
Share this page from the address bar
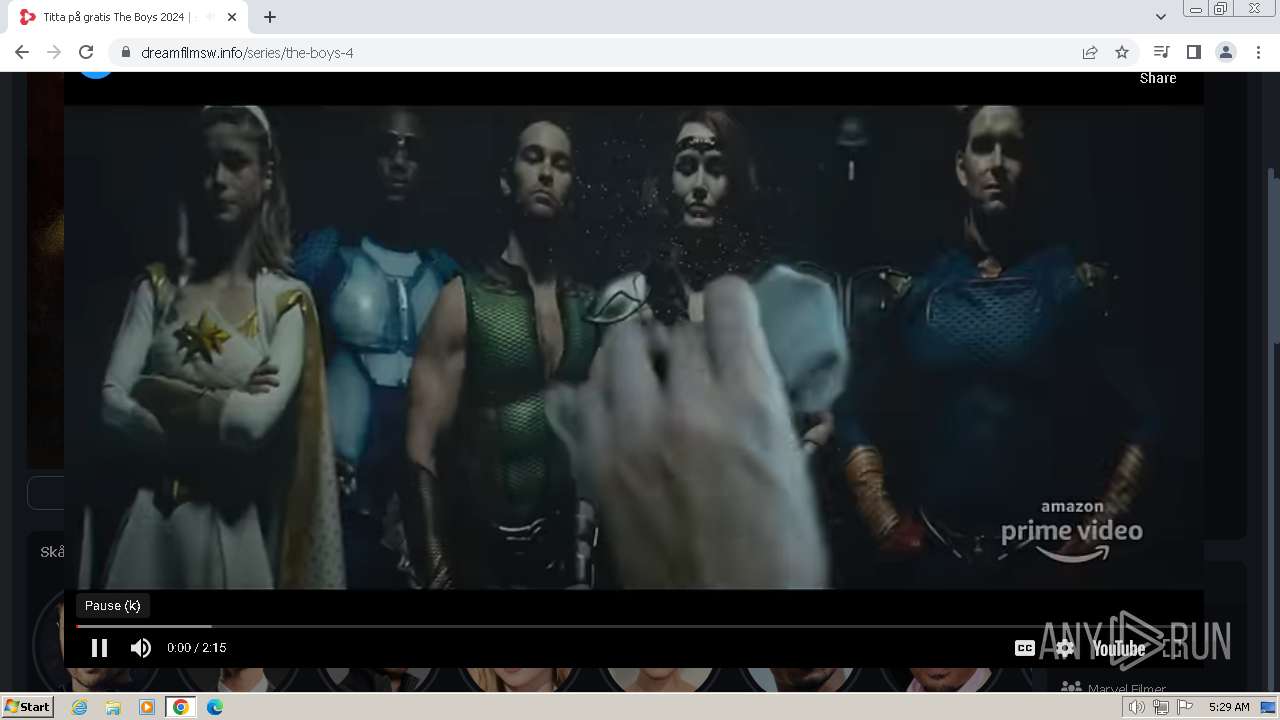[1090, 52]
